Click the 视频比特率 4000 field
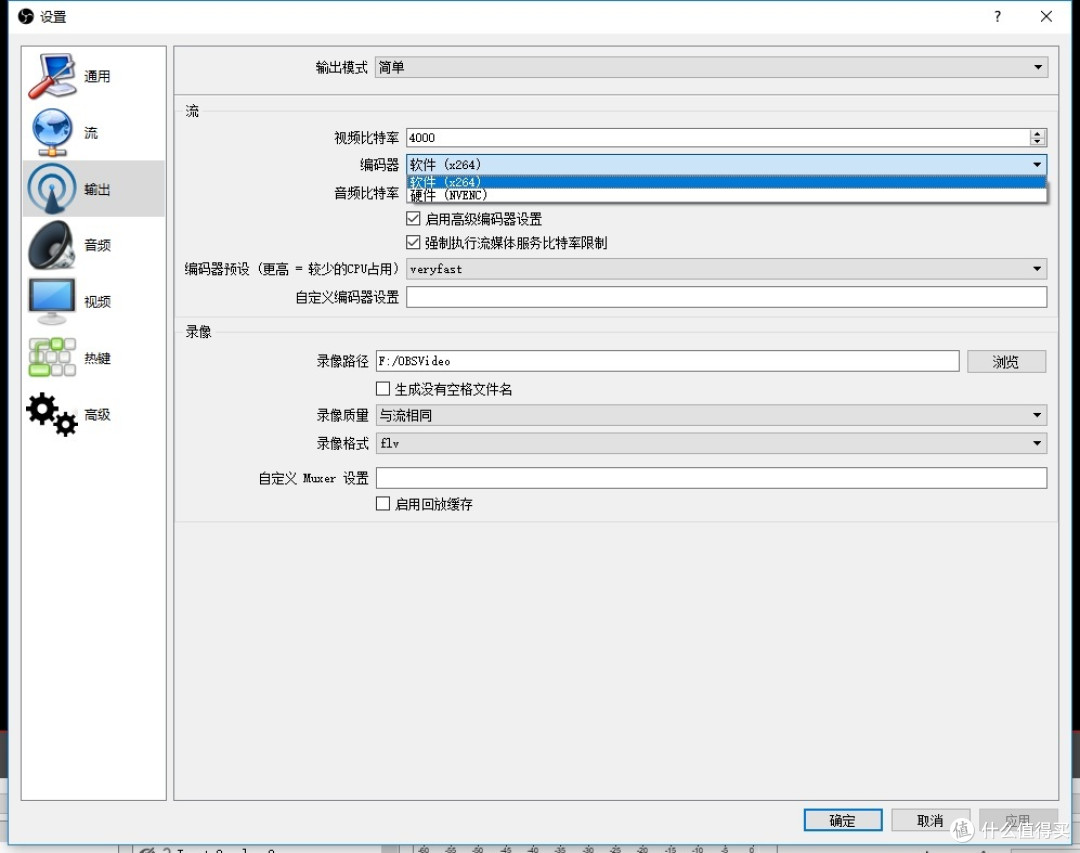This screenshot has width=1080, height=853. click(x=718, y=138)
